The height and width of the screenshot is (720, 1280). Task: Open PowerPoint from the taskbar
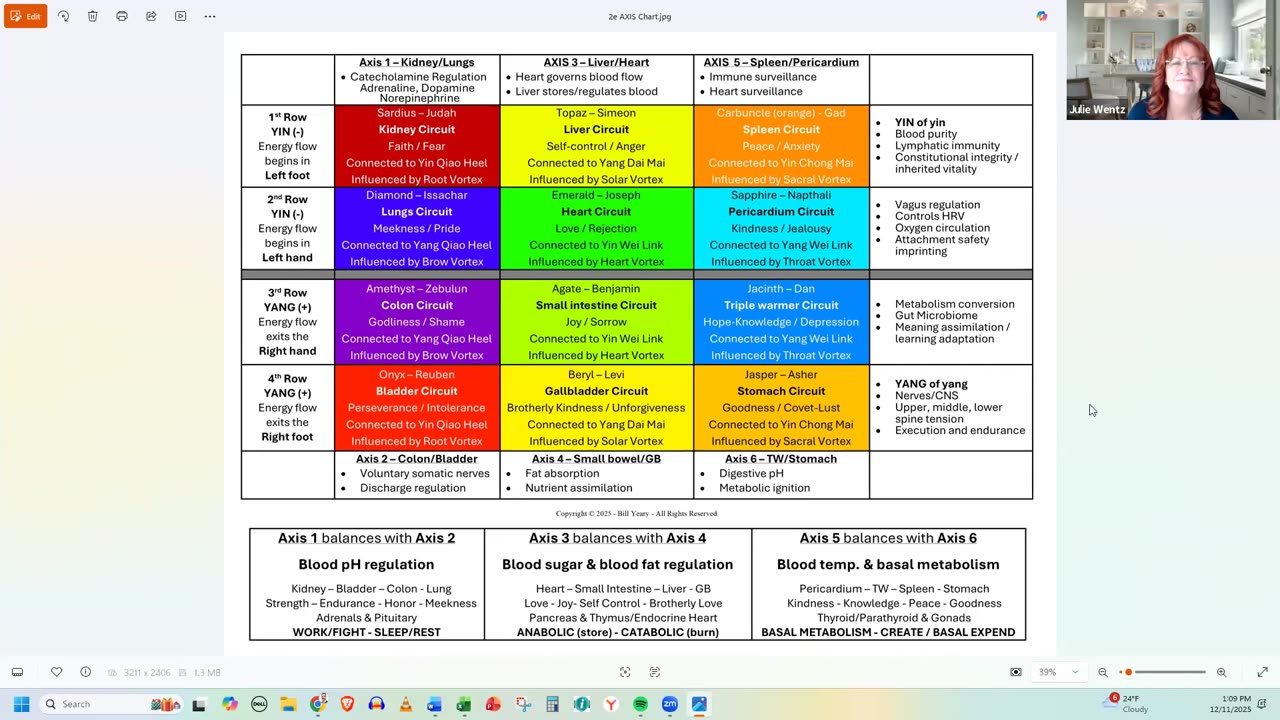(x=493, y=704)
